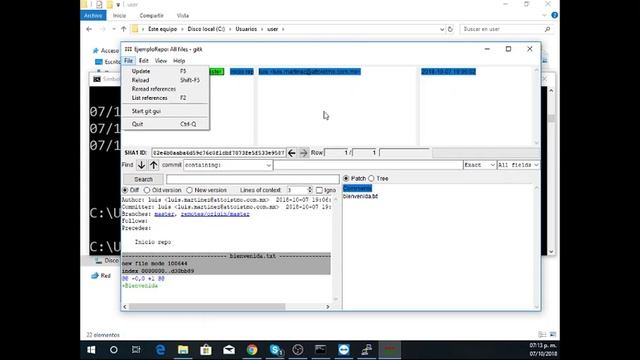
Task: Open Mail app on the taskbar
Action: pos(229,350)
